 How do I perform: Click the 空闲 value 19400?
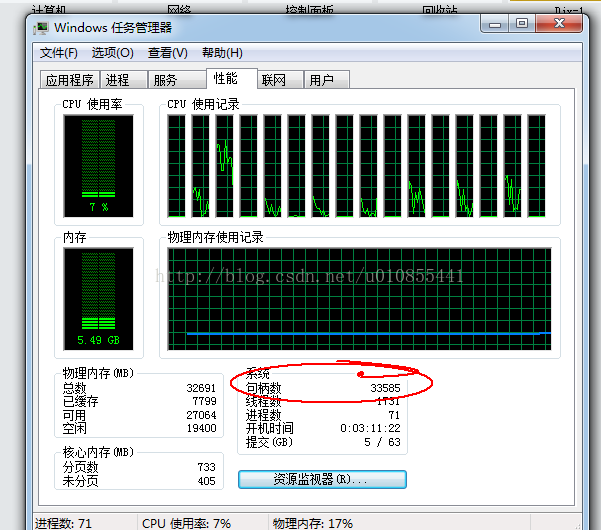click(201, 428)
